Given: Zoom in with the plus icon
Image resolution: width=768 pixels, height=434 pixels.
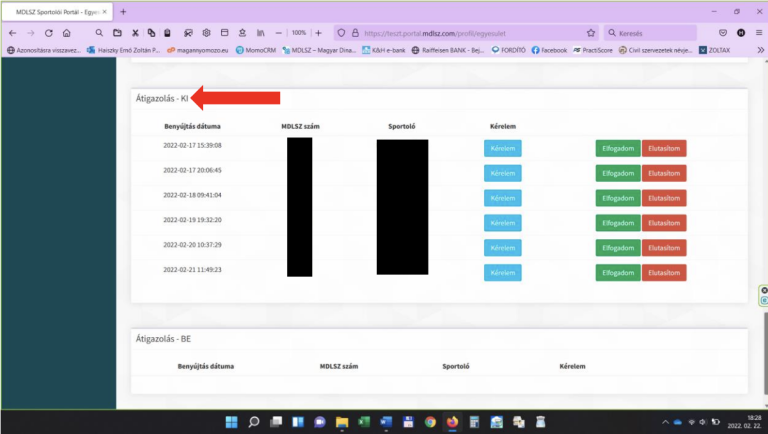Looking at the screenshot, I should click(318, 32).
